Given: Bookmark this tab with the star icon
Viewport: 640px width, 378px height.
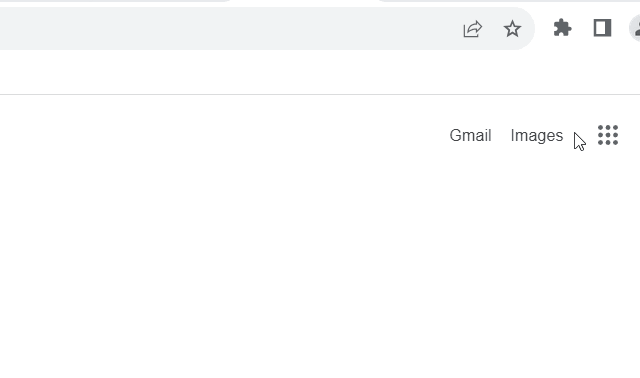Looking at the screenshot, I should pyautogui.click(x=512, y=29).
